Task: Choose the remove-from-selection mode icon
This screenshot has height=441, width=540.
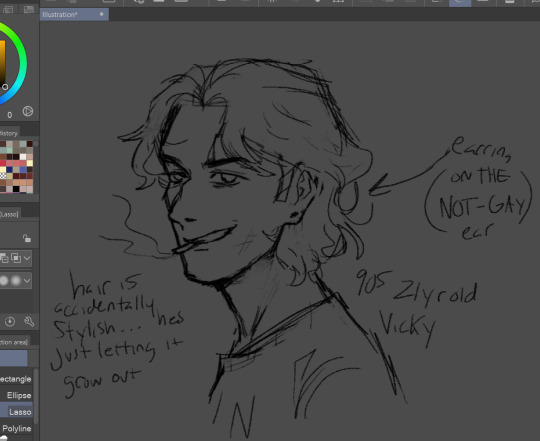Action: pyautogui.click(x=4, y=258)
